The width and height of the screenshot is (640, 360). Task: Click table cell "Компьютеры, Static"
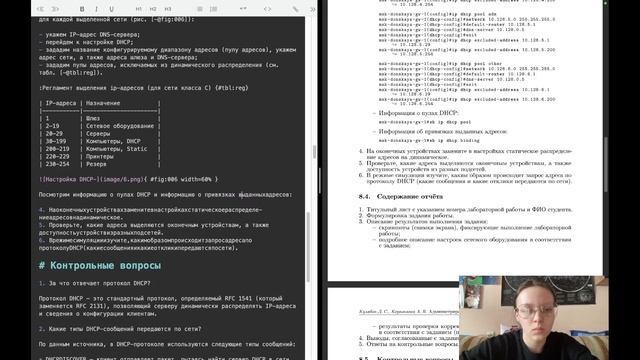click(x=116, y=149)
